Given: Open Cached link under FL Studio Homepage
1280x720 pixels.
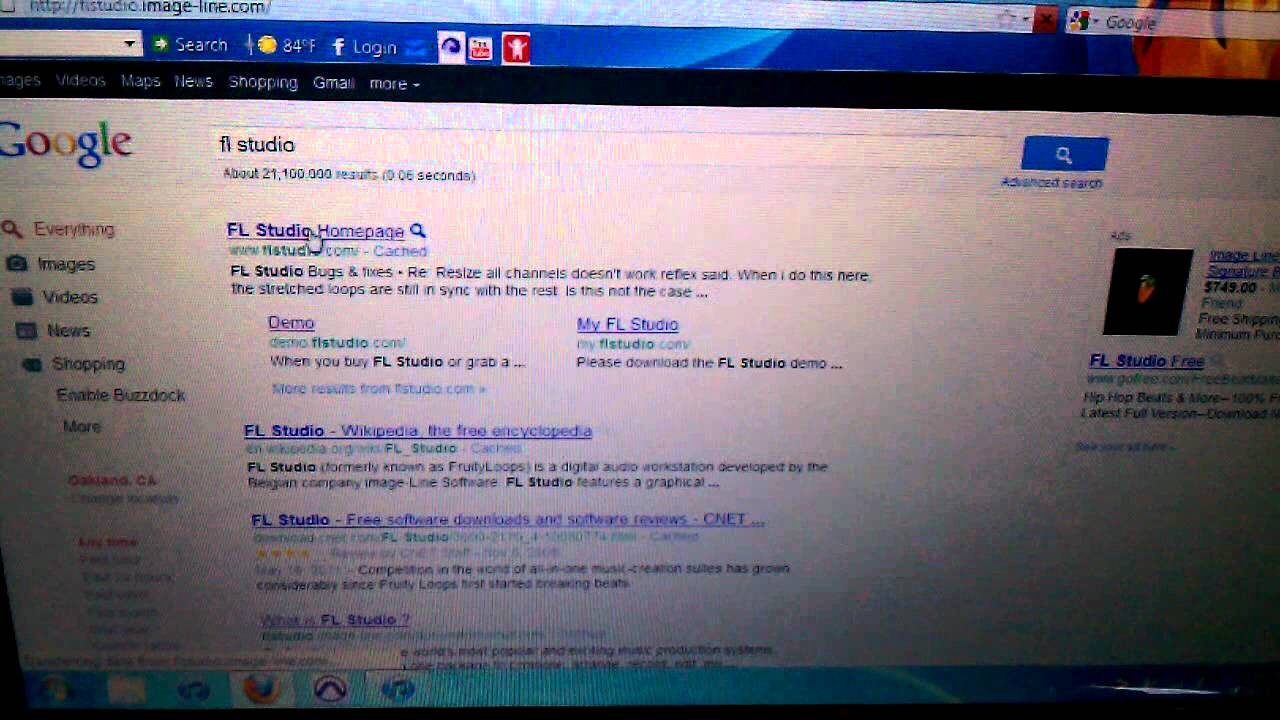Looking at the screenshot, I should pos(400,251).
